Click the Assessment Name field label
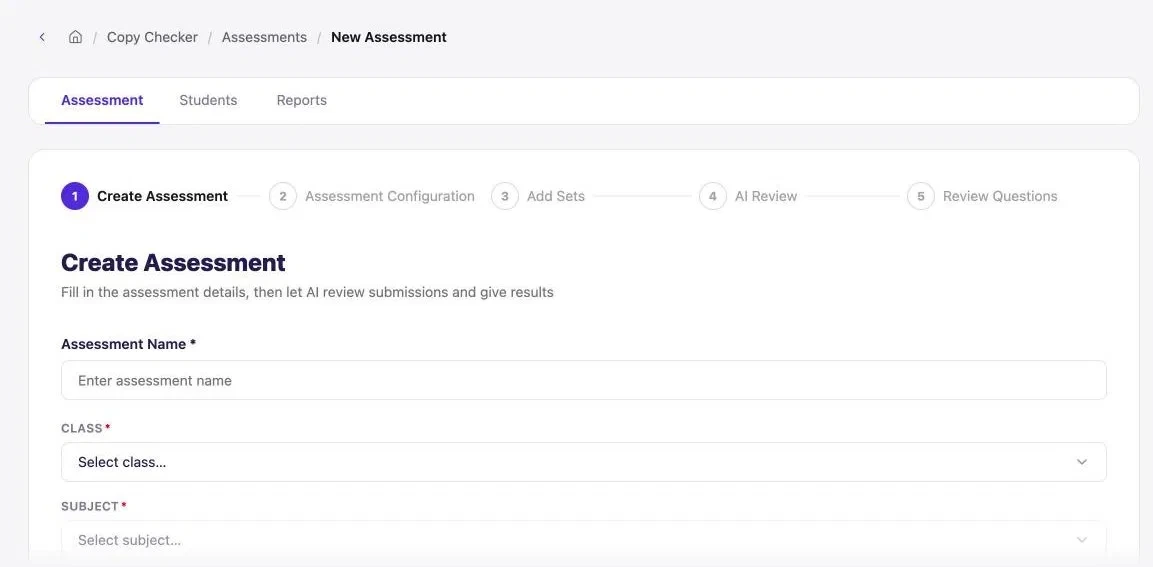Screen dimensions: 1153x567 coord(129,344)
